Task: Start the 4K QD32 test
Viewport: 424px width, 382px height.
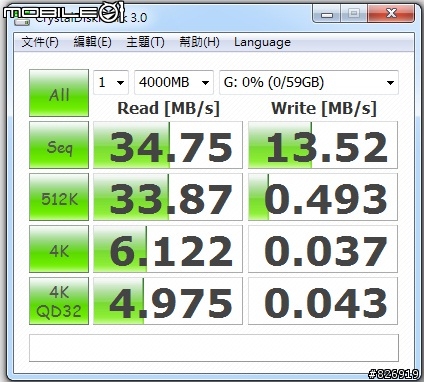Action: pos(59,301)
